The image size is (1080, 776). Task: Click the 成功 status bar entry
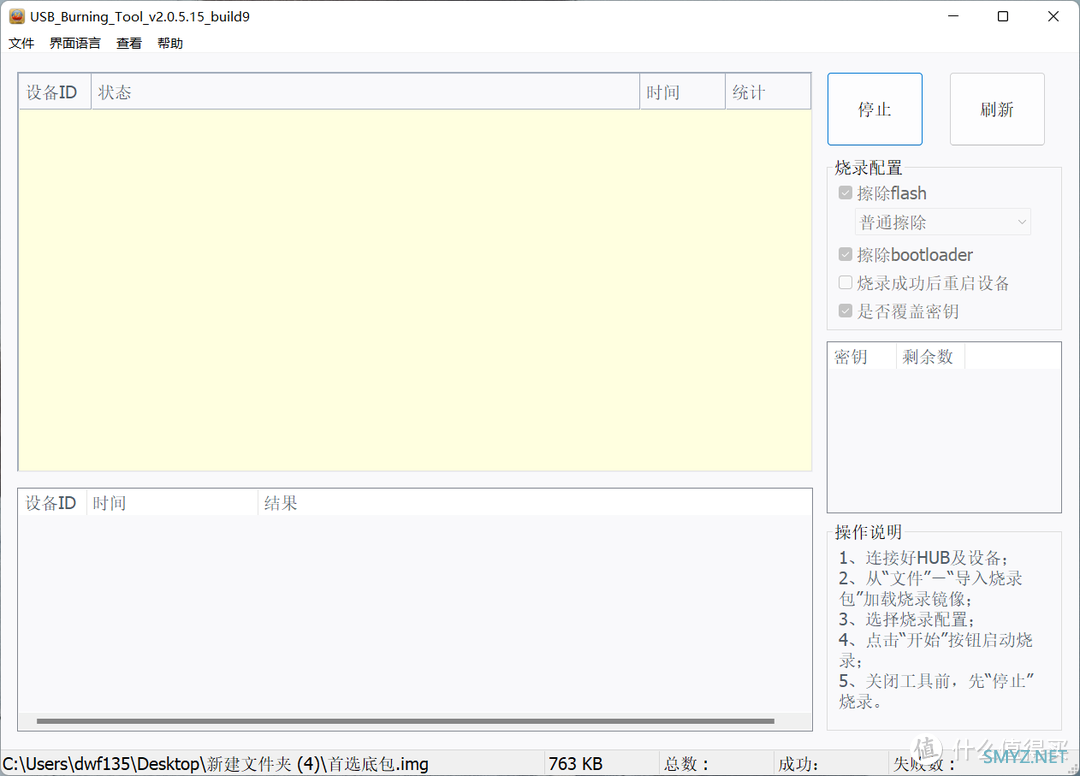(798, 764)
